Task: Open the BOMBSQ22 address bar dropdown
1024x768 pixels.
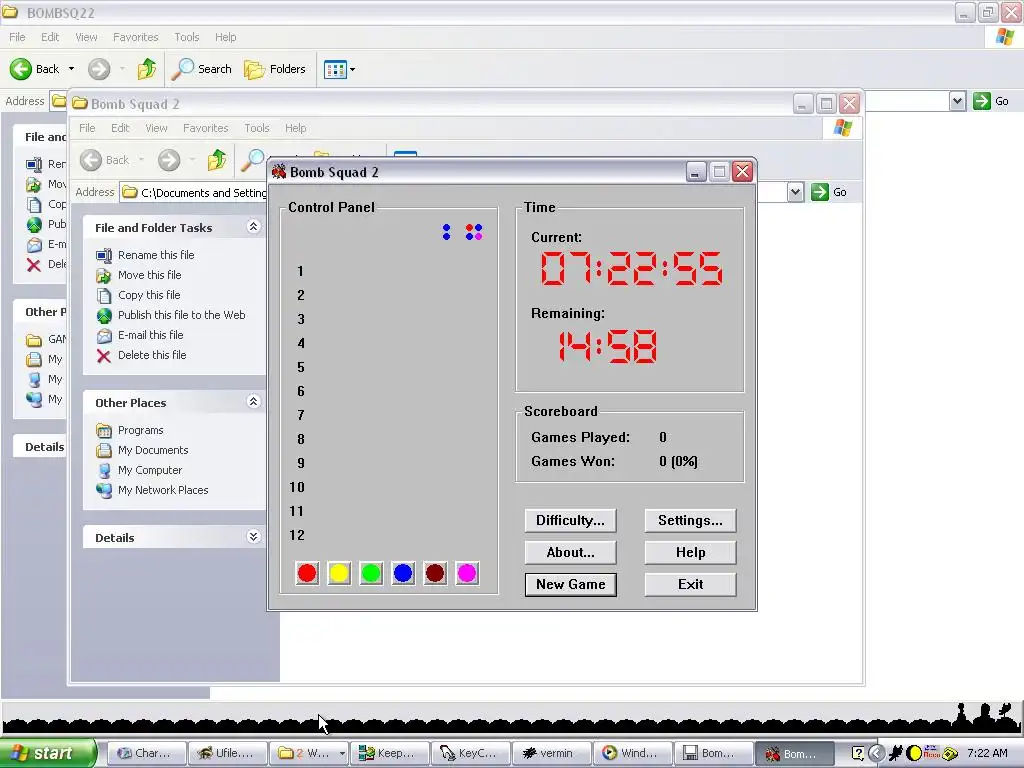Action: click(x=957, y=101)
